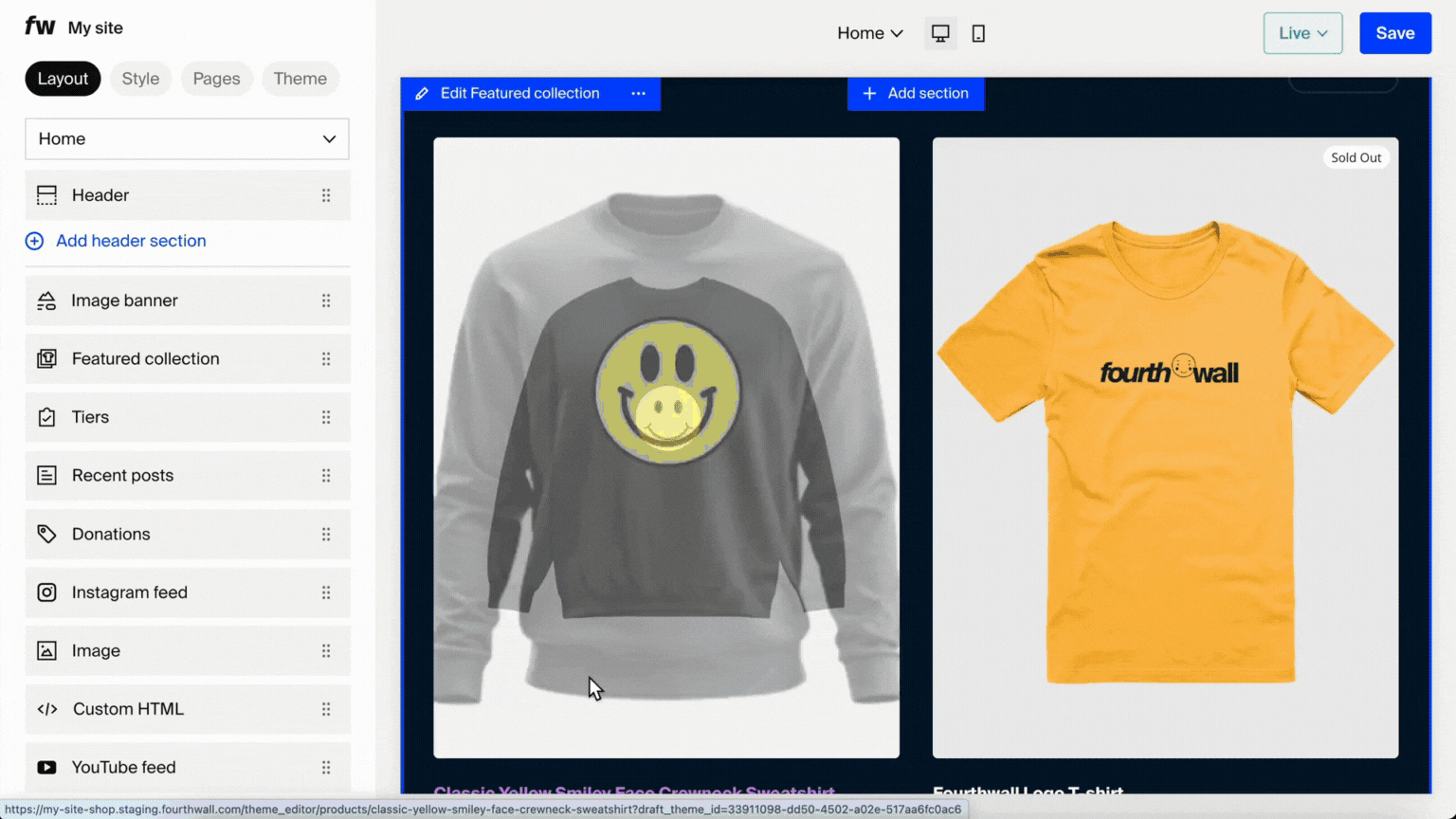Click the fw logo

(39, 27)
